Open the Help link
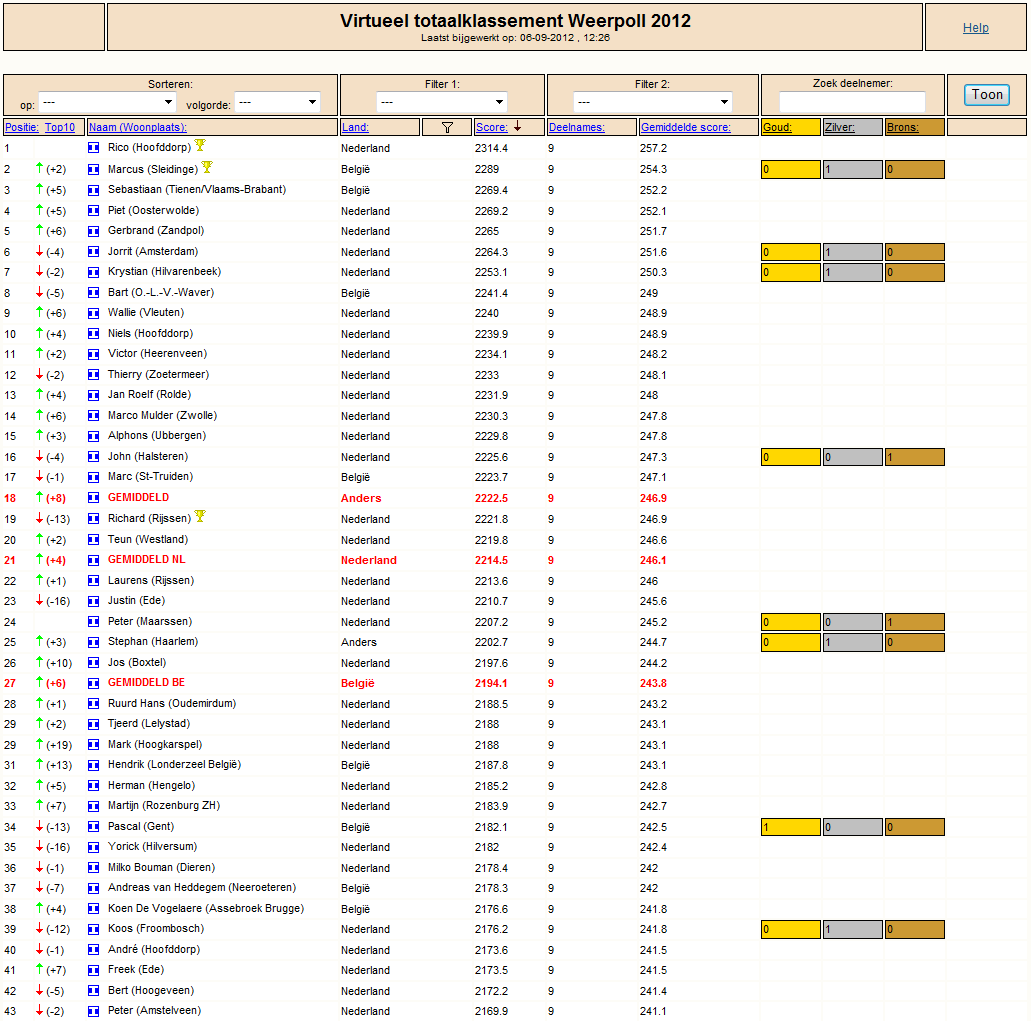The image size is (1031, 1021). (x=976, y=28)
